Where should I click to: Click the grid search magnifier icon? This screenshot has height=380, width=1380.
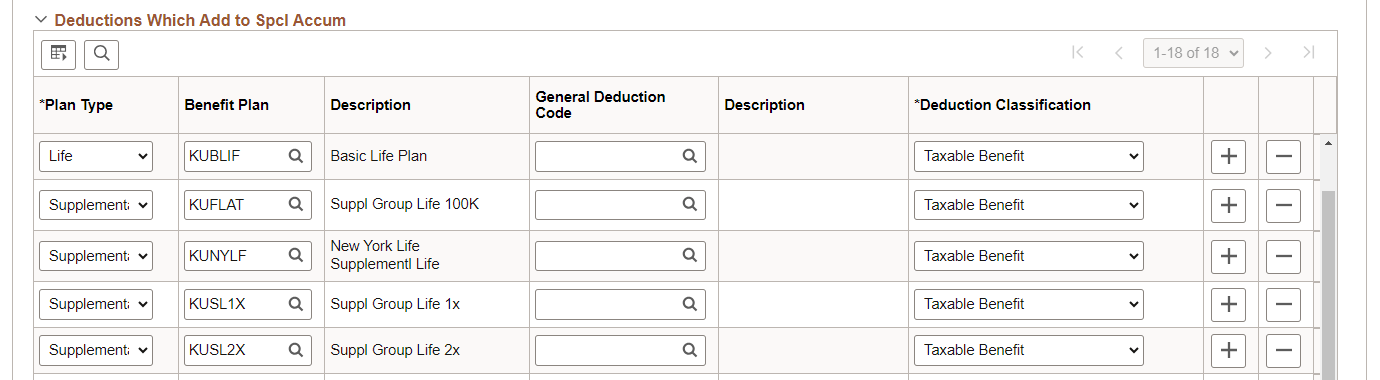click(102, 54)
